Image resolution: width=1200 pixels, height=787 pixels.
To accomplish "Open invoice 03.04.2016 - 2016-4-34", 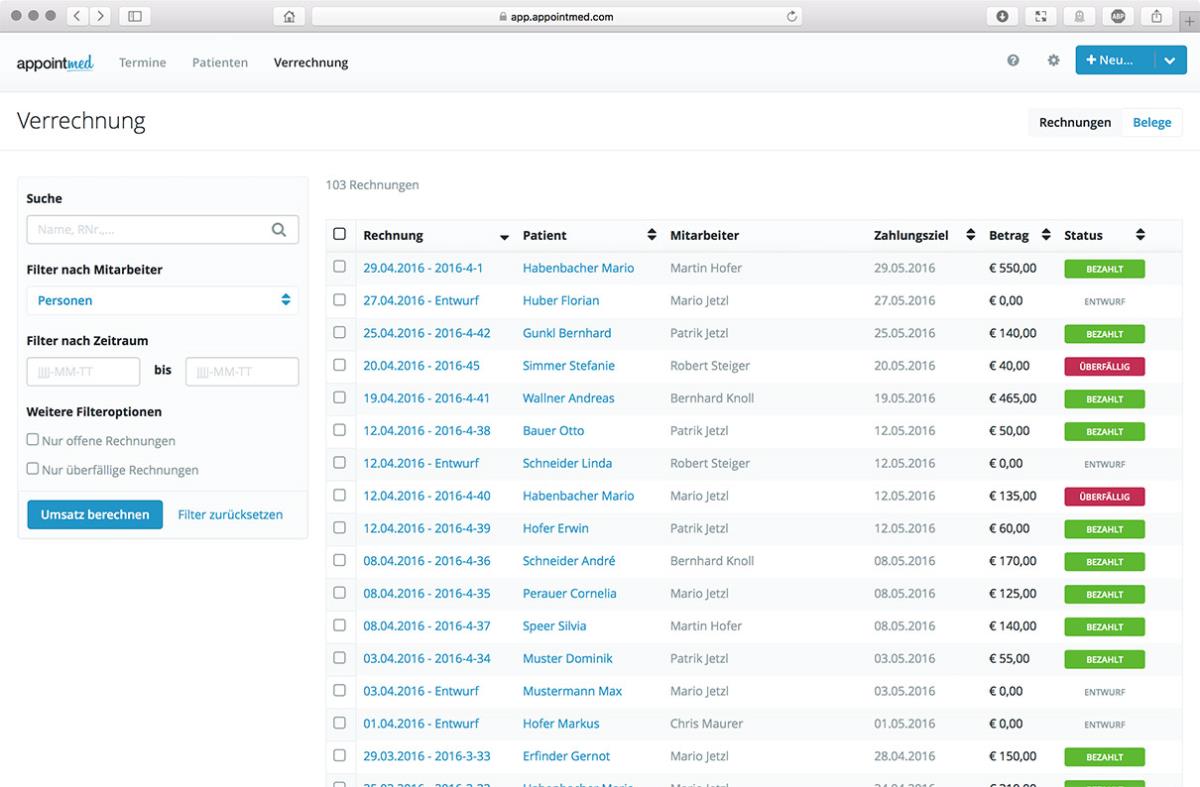I will click(x=427, y=659).
